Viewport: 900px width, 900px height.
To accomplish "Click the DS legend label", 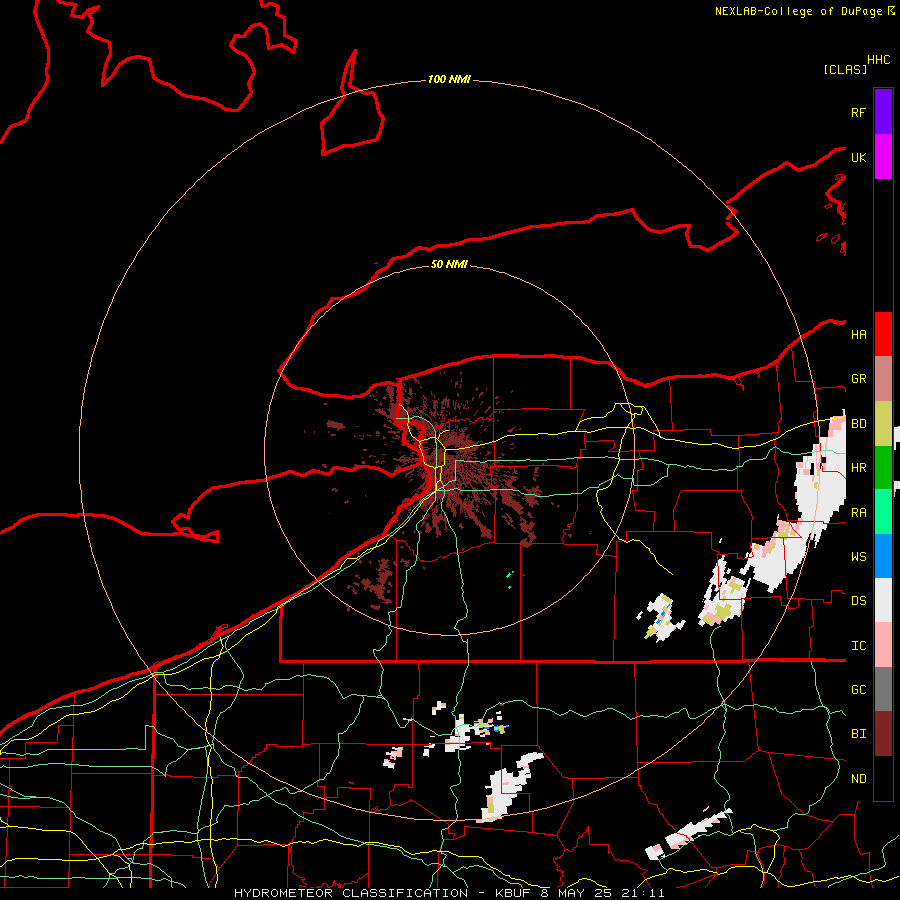I will [x=858, y=600].
